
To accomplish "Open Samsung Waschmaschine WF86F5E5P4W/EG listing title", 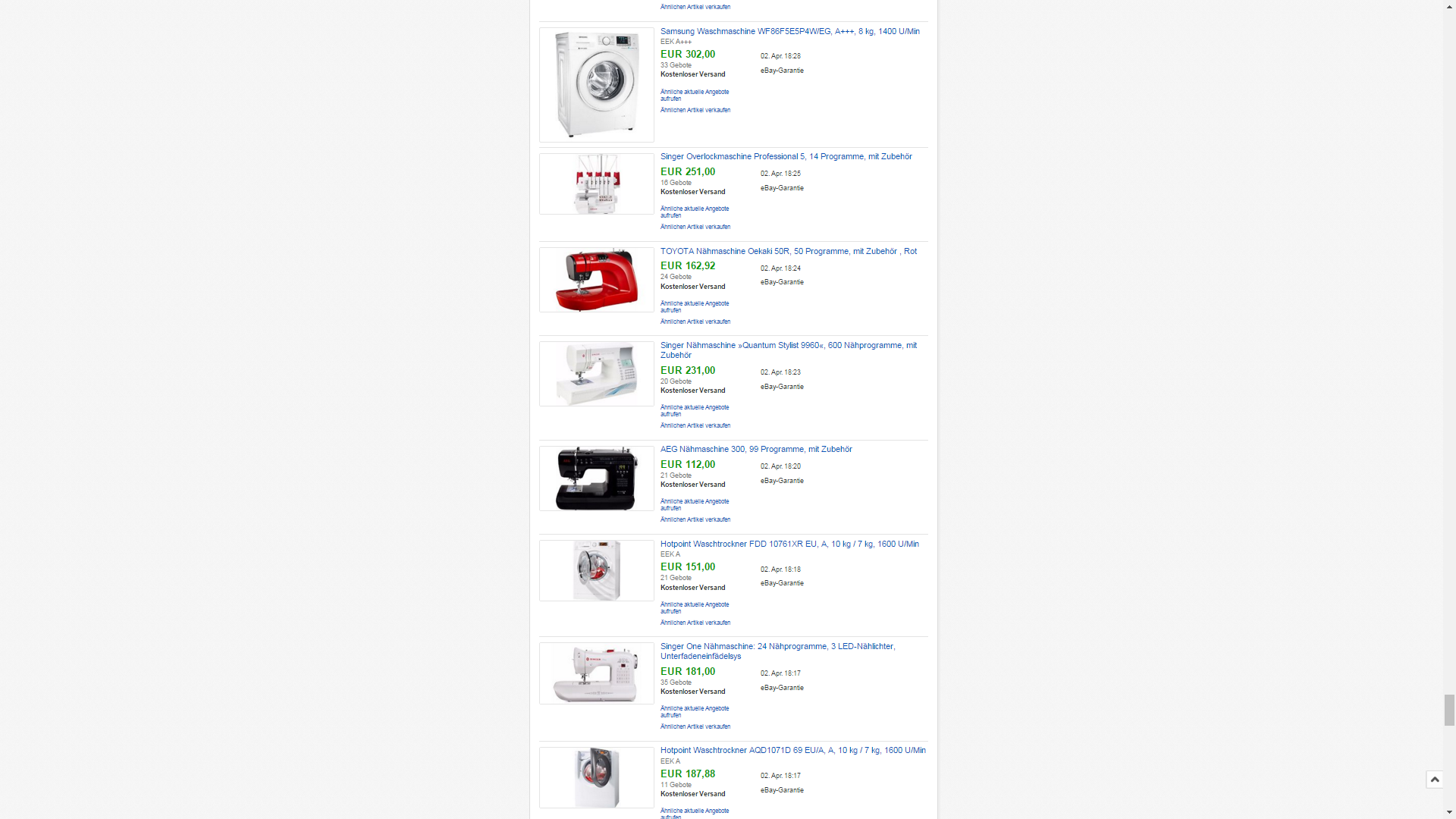I will pos(789,31).
